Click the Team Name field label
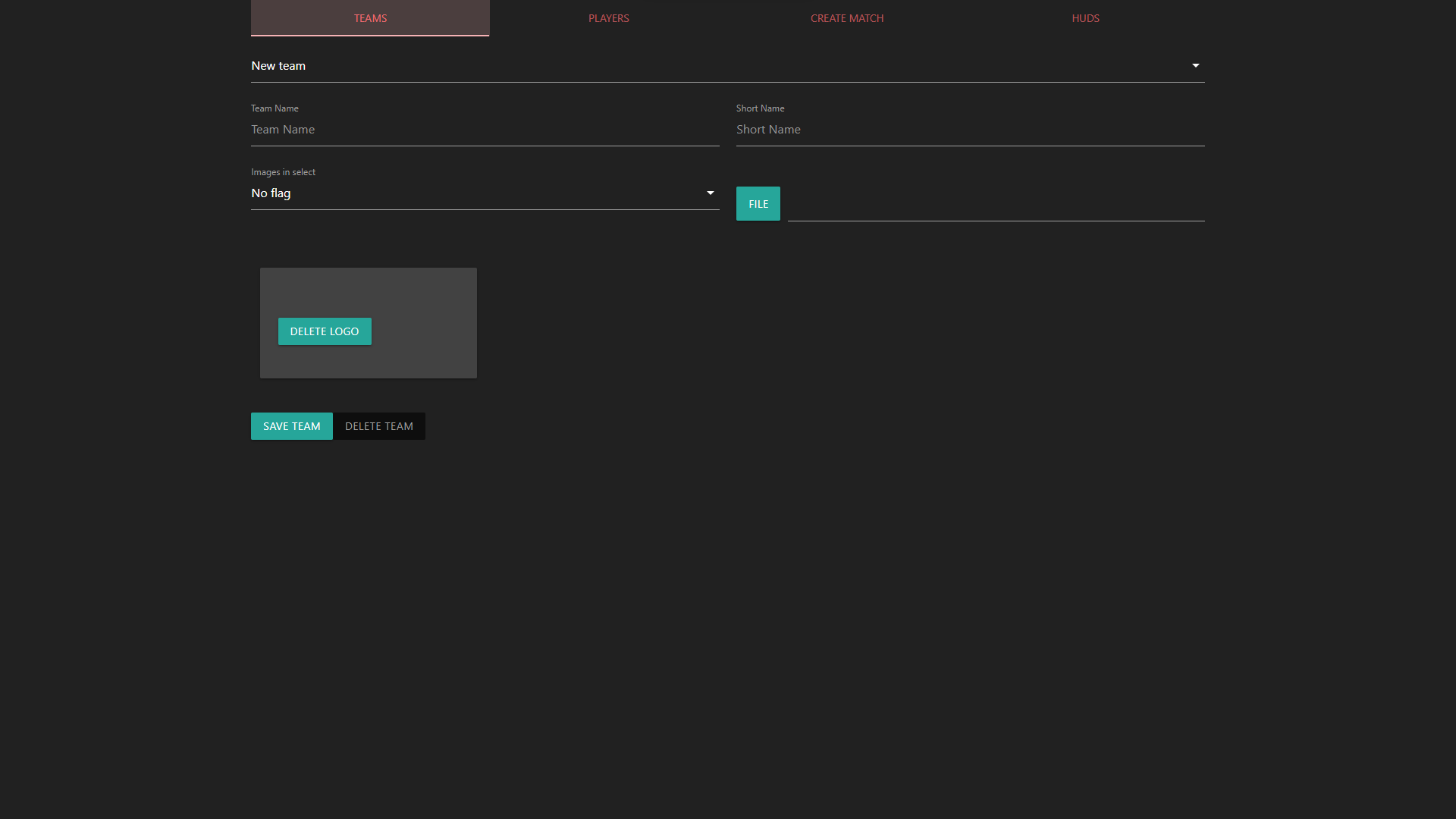 pos(275,108)
